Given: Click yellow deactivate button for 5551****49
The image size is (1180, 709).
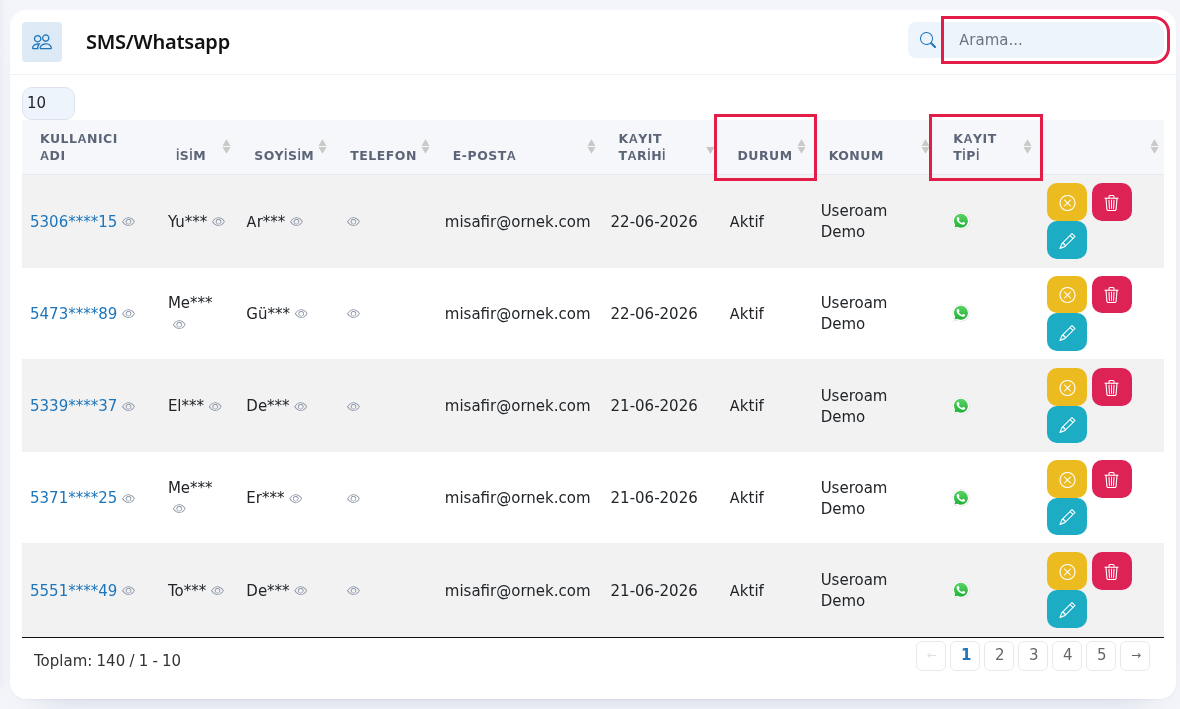Looking at the screenshot, I should pyautogui.click(x=1067, y=571).
